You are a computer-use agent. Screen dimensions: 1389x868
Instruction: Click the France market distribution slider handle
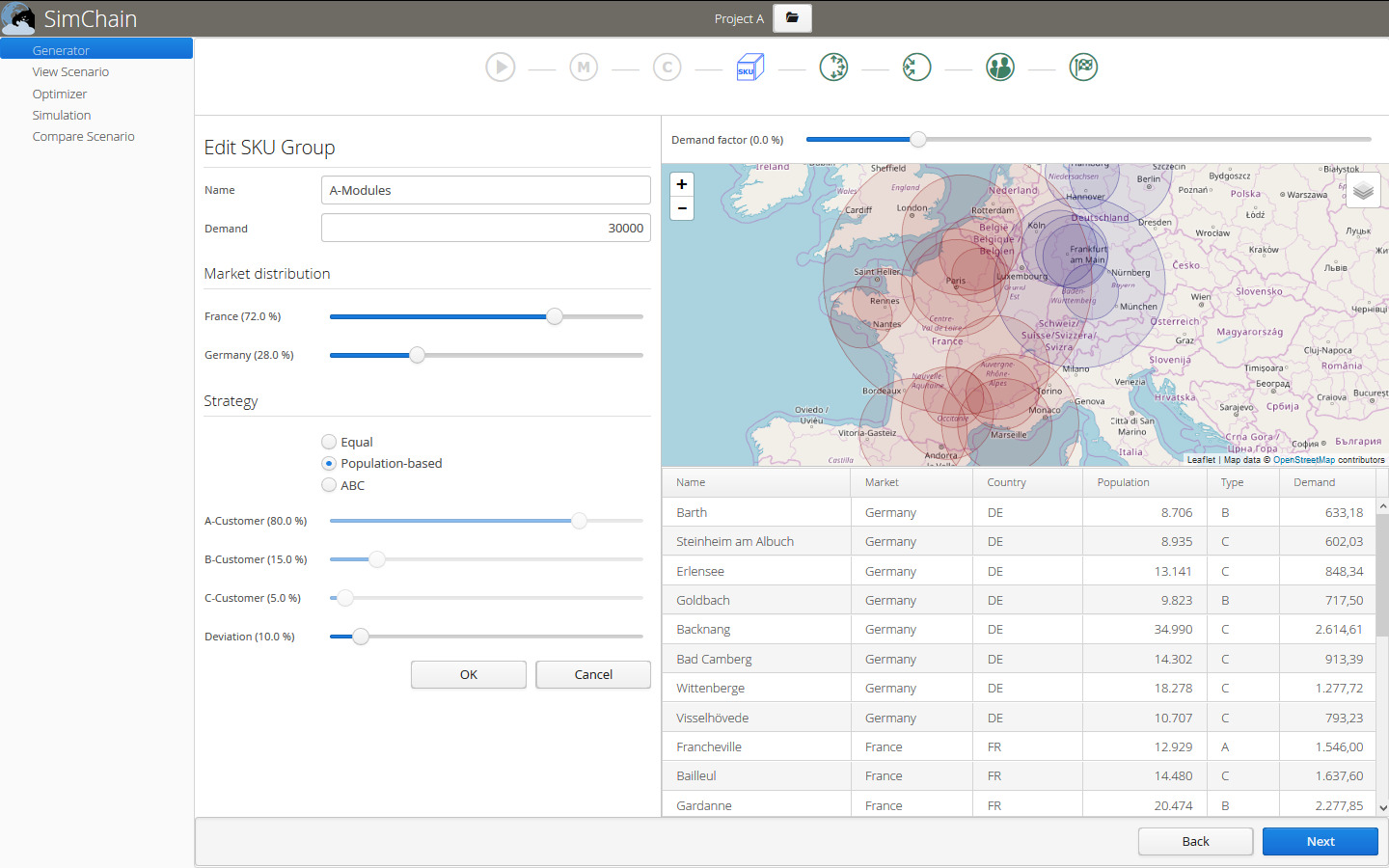[x=555, y=316]
